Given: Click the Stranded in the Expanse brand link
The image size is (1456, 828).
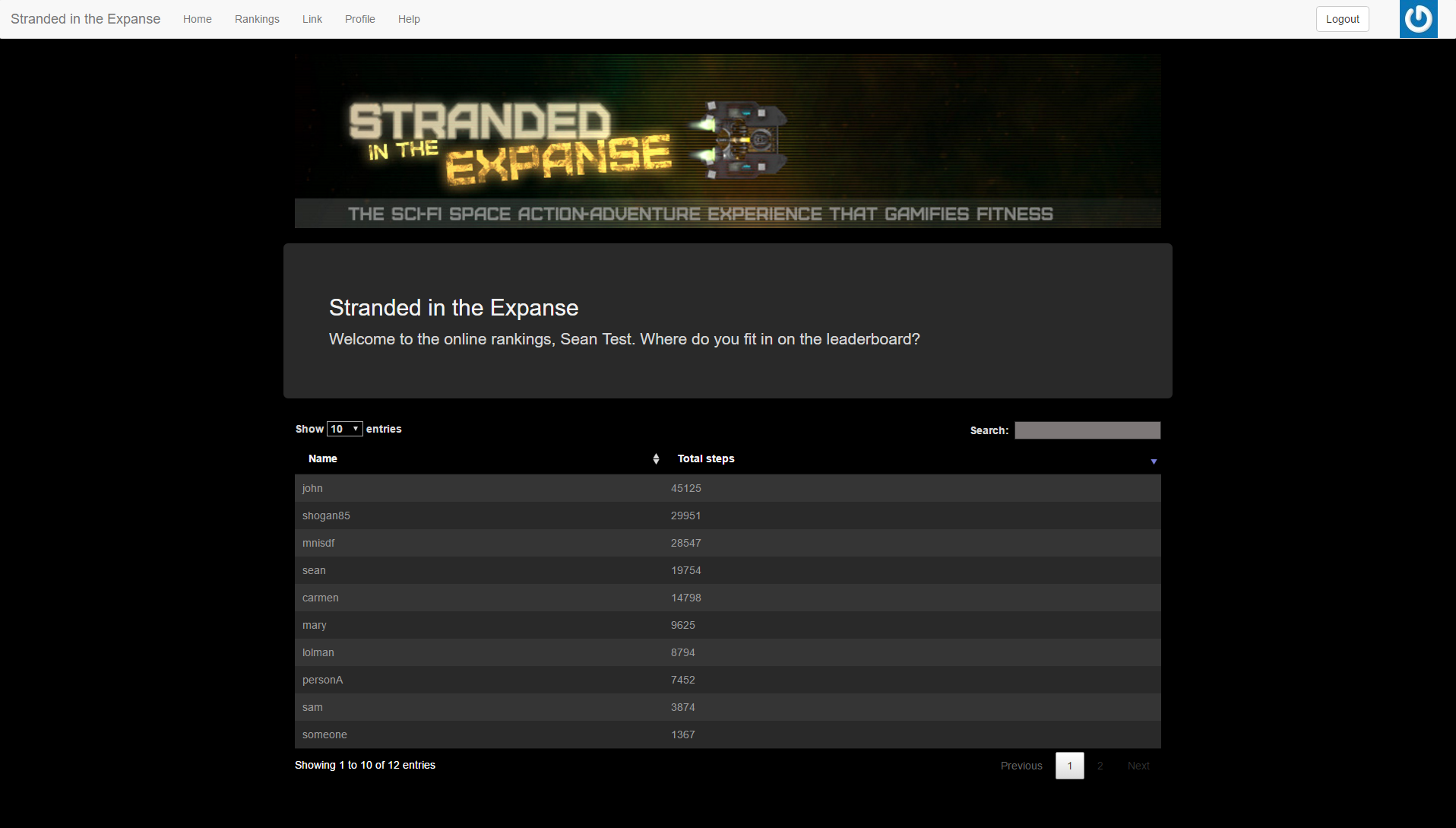Looking at the screenshot, I should [86, 19].
